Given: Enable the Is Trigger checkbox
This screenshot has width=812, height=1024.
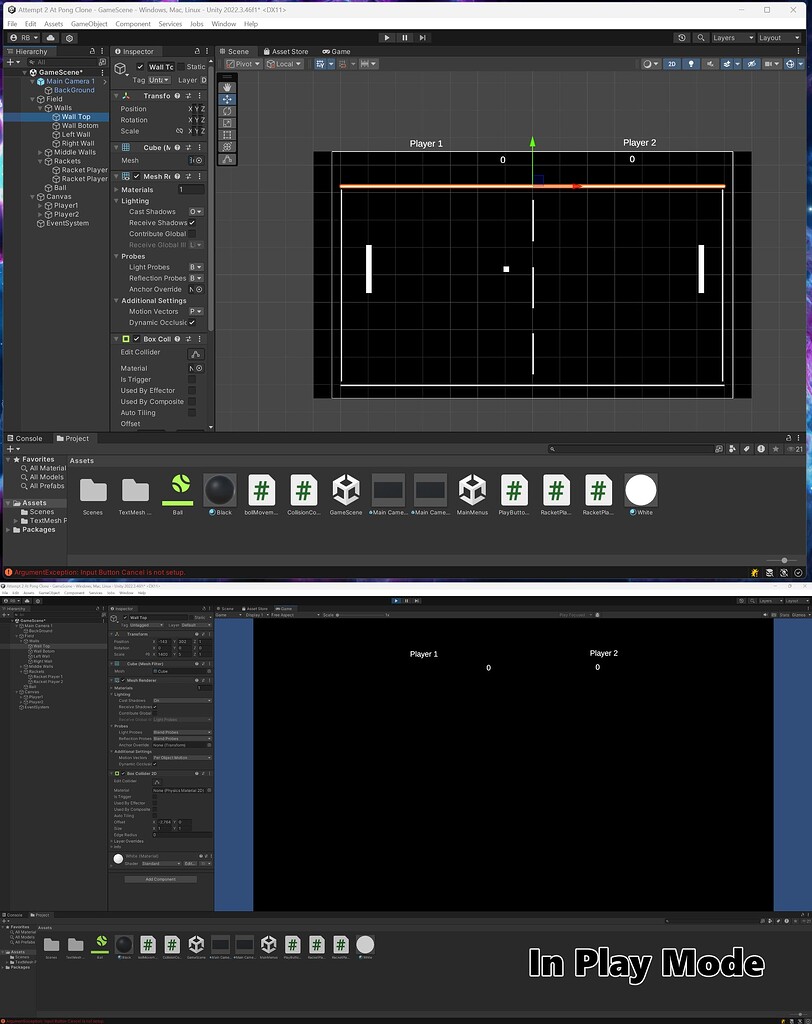Looking at the screenshot, I should click(192, 379).
